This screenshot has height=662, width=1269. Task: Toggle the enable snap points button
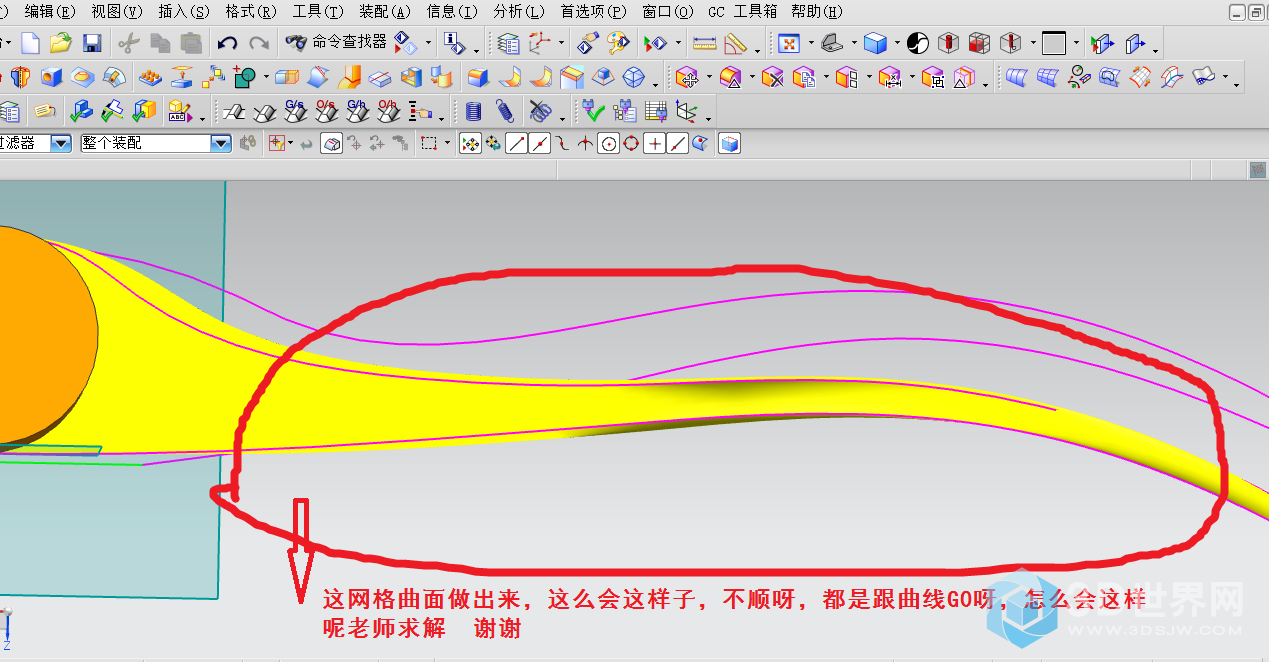pyautogui.click(x=470, y=143)
